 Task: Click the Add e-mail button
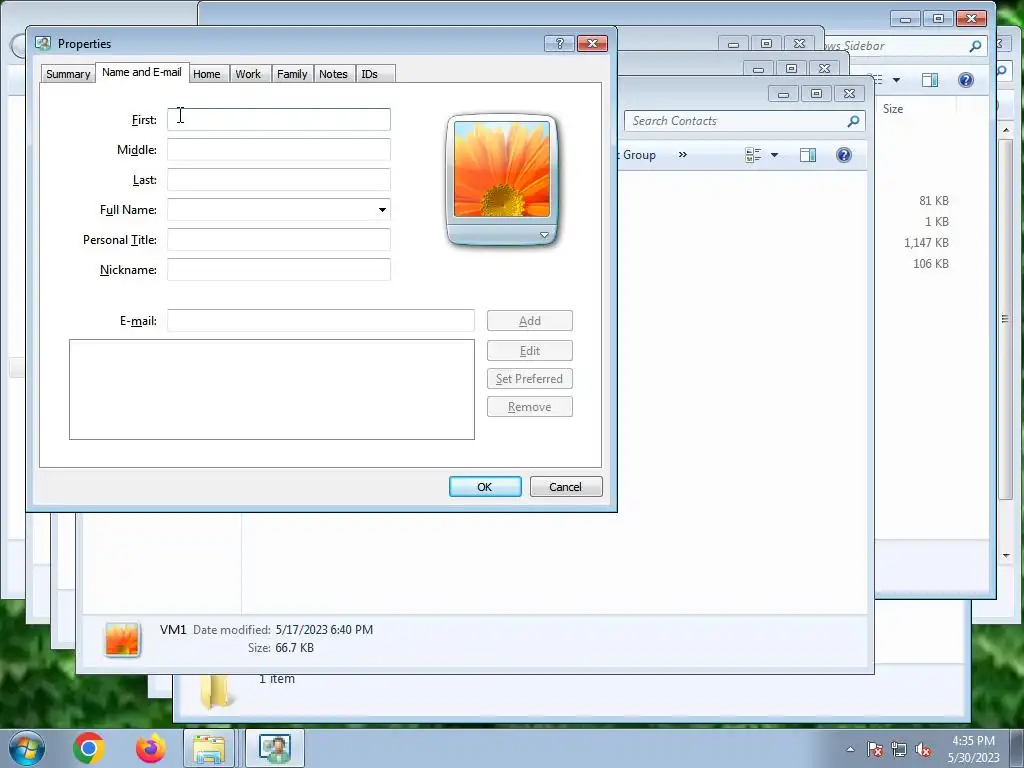pos(530,321)
